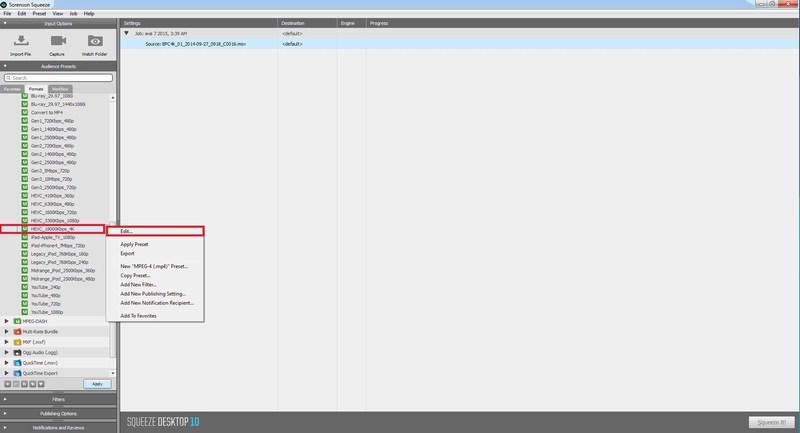
Task: Choose Edit... from the context menu
Action: 155,232
